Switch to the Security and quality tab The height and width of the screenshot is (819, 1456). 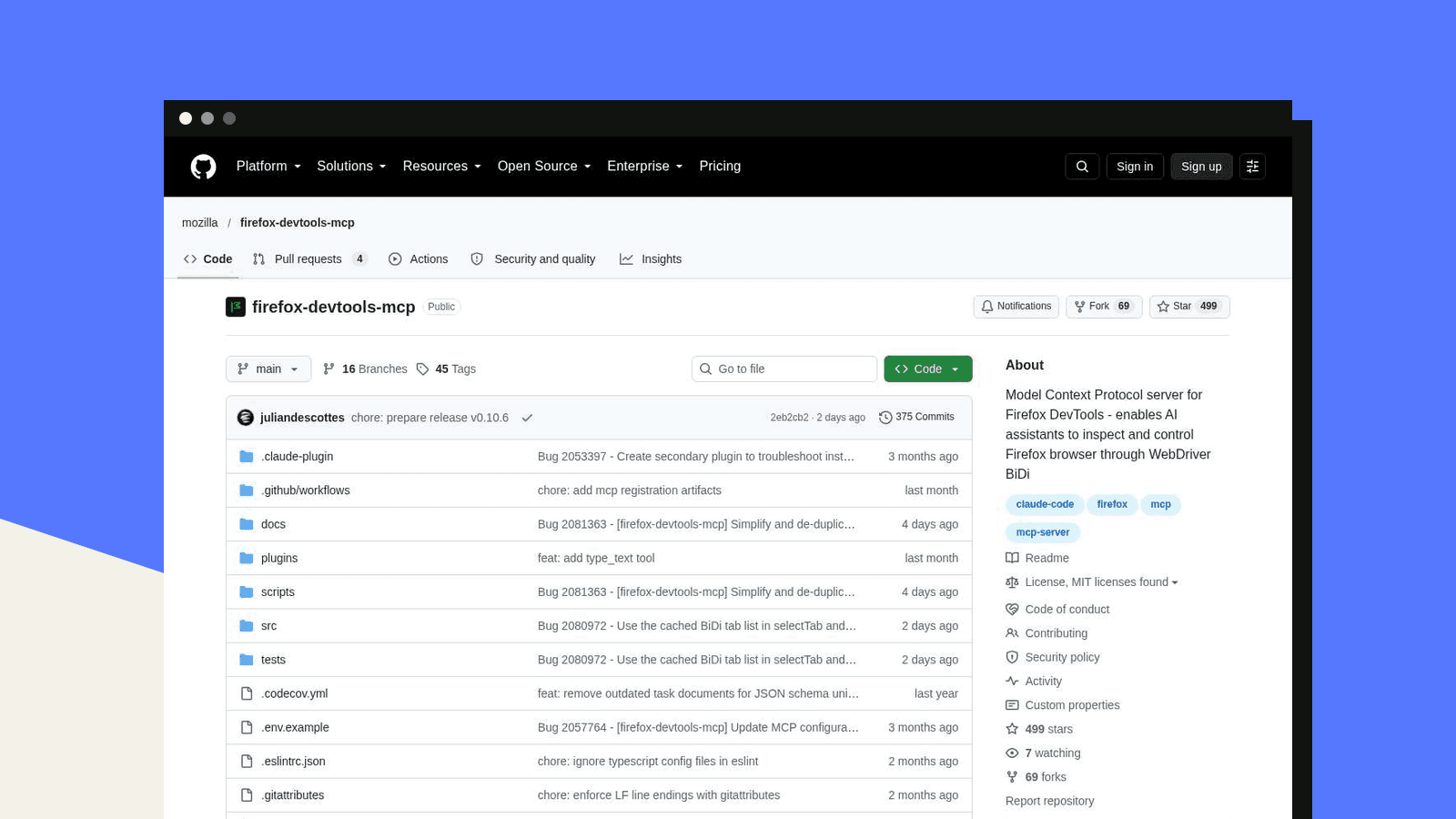[533, 259]
